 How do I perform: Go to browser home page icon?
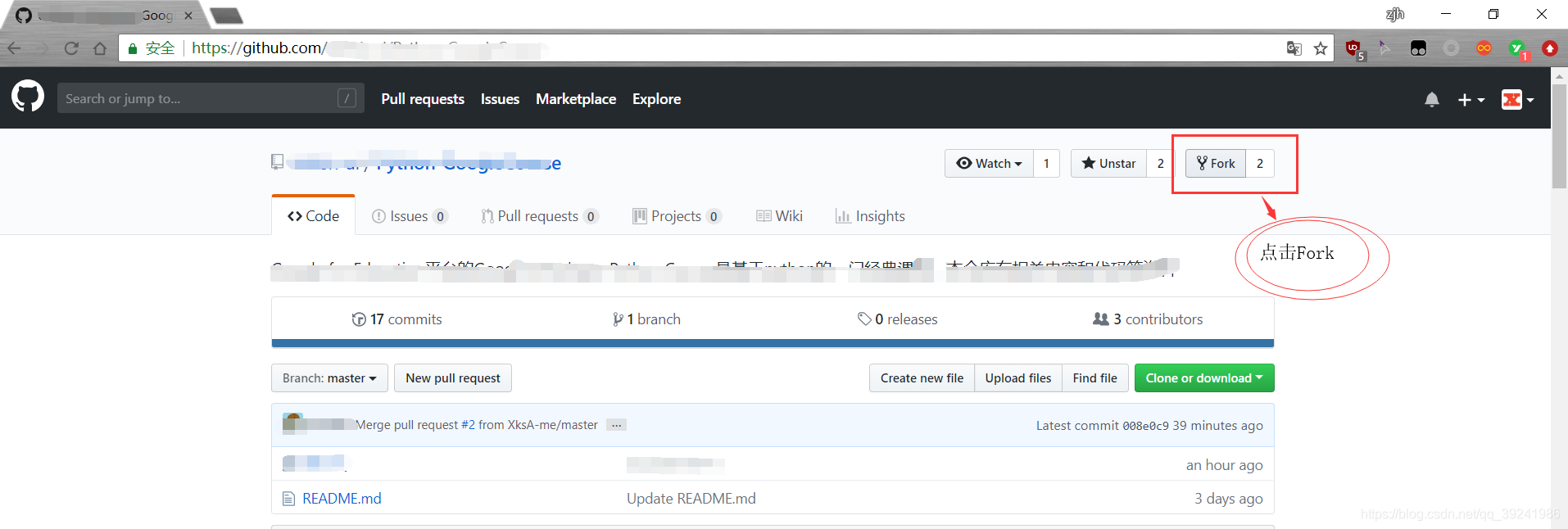pyautogui.click(x=100, y=48)
